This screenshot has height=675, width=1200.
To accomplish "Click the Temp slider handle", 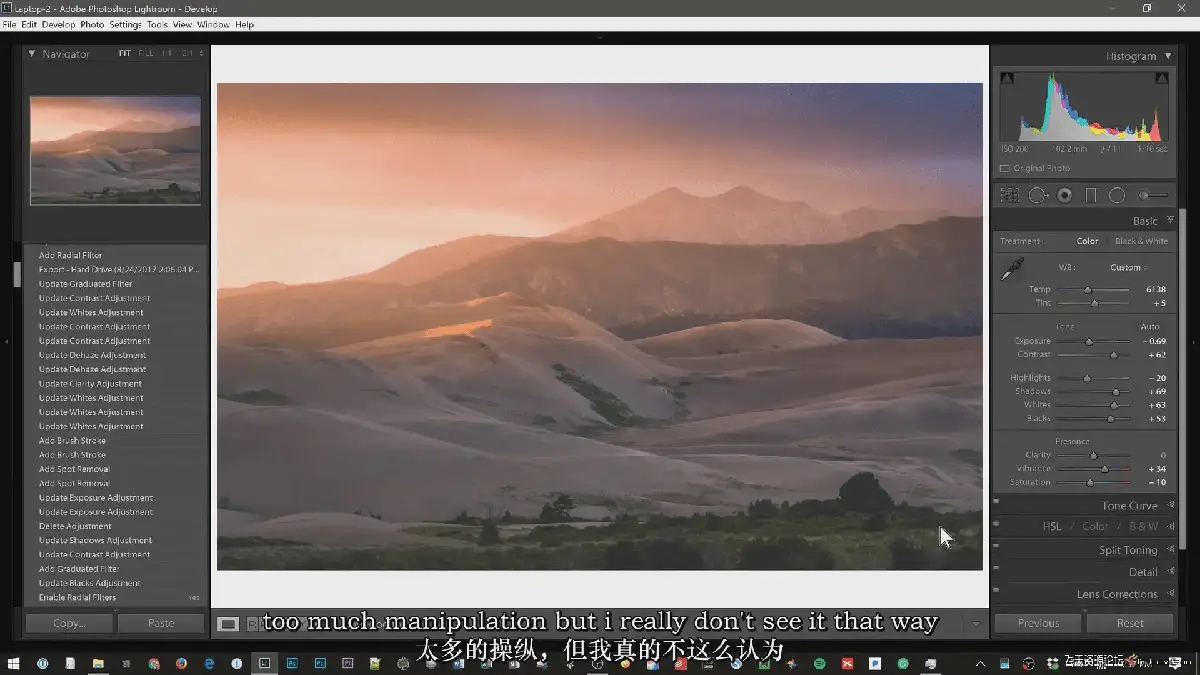I will point(1088,290).
